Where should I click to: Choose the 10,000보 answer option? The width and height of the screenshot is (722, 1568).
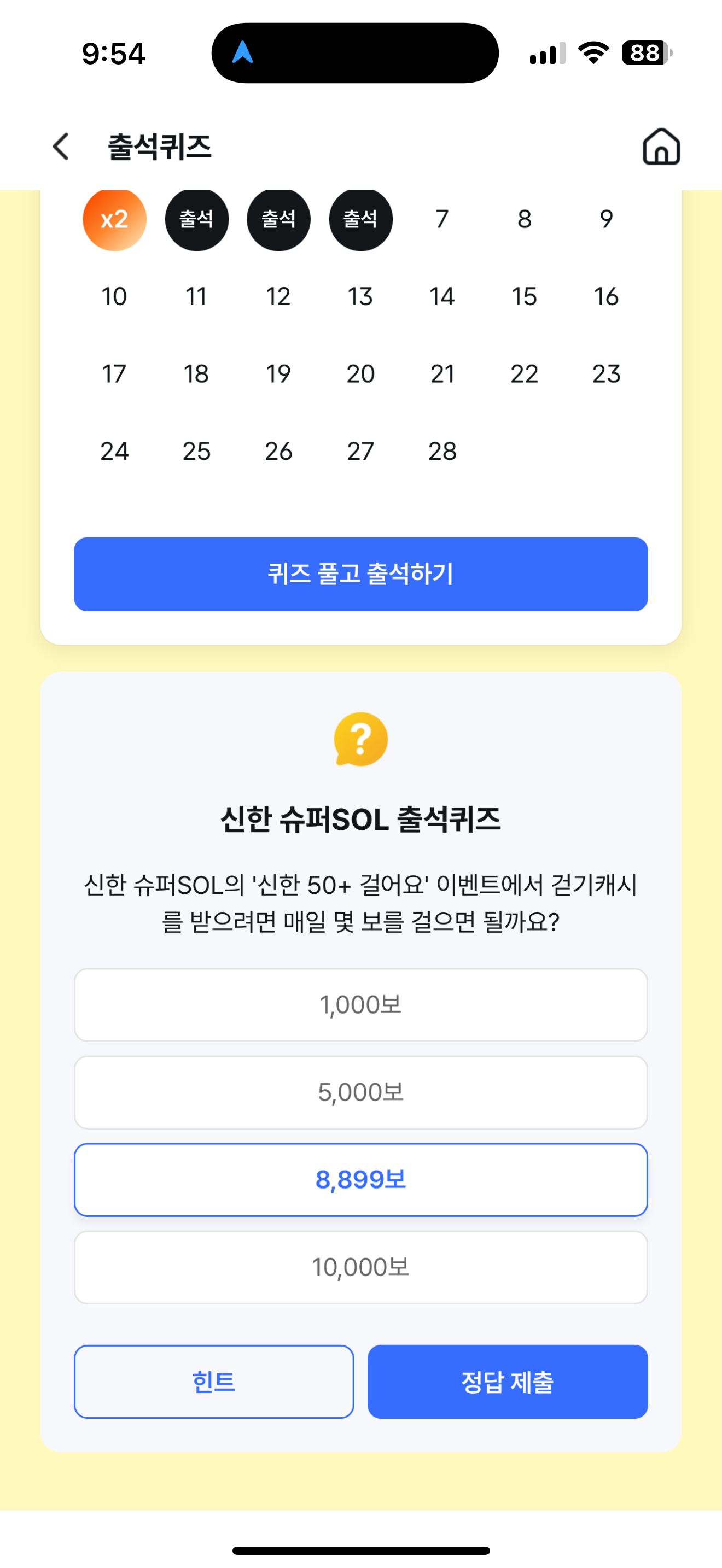tap(361, 1267)
